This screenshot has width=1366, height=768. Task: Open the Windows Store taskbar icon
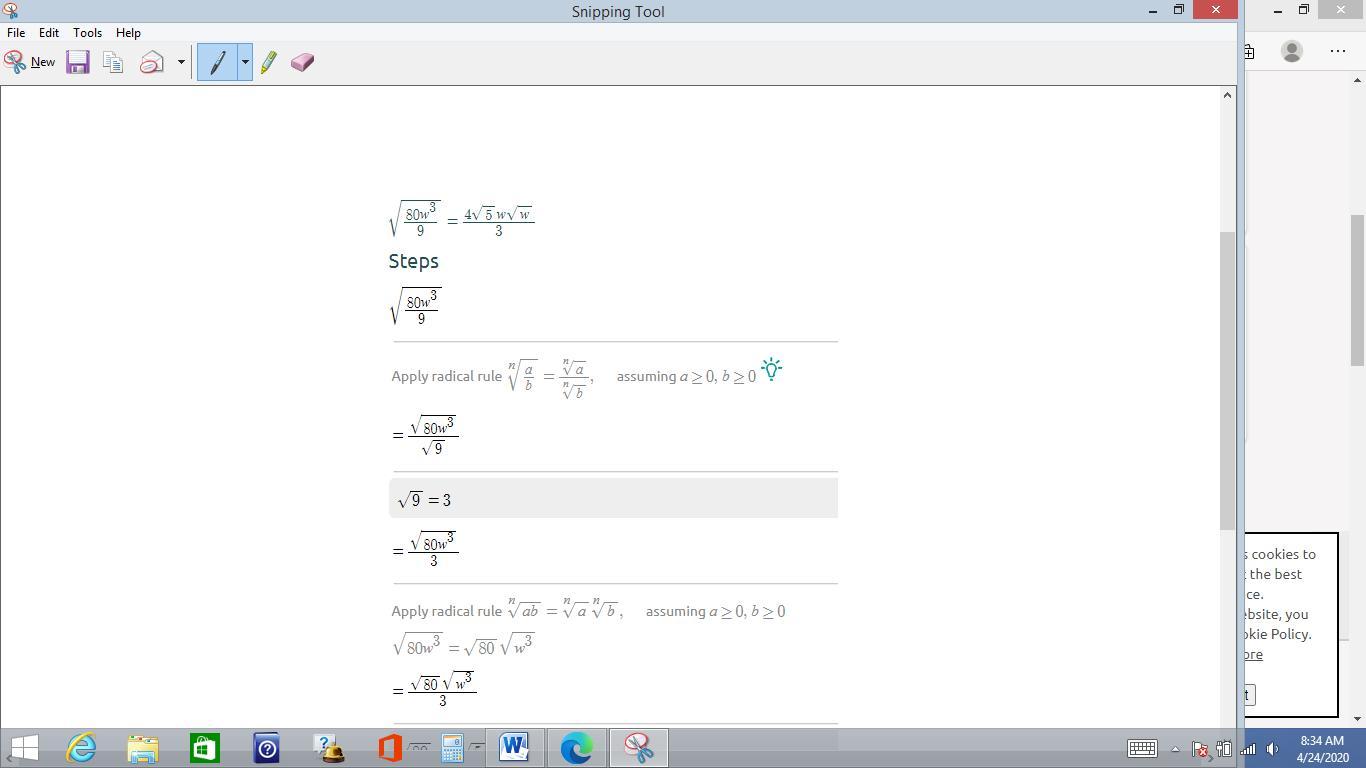(x=205, y=748)
